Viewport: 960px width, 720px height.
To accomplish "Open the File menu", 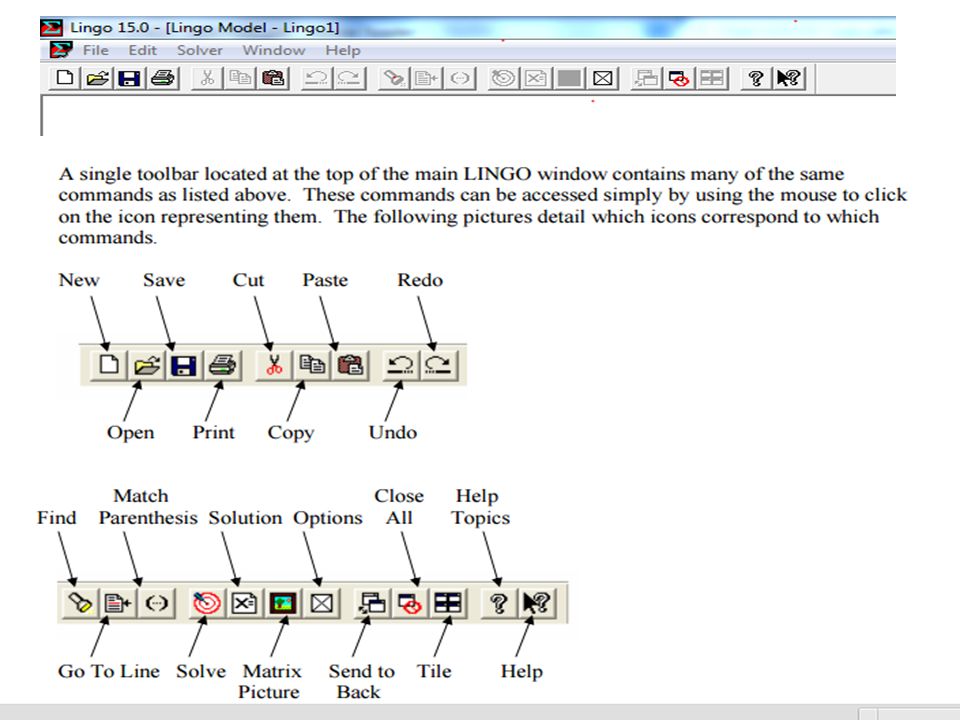I will tap(96, 50).
